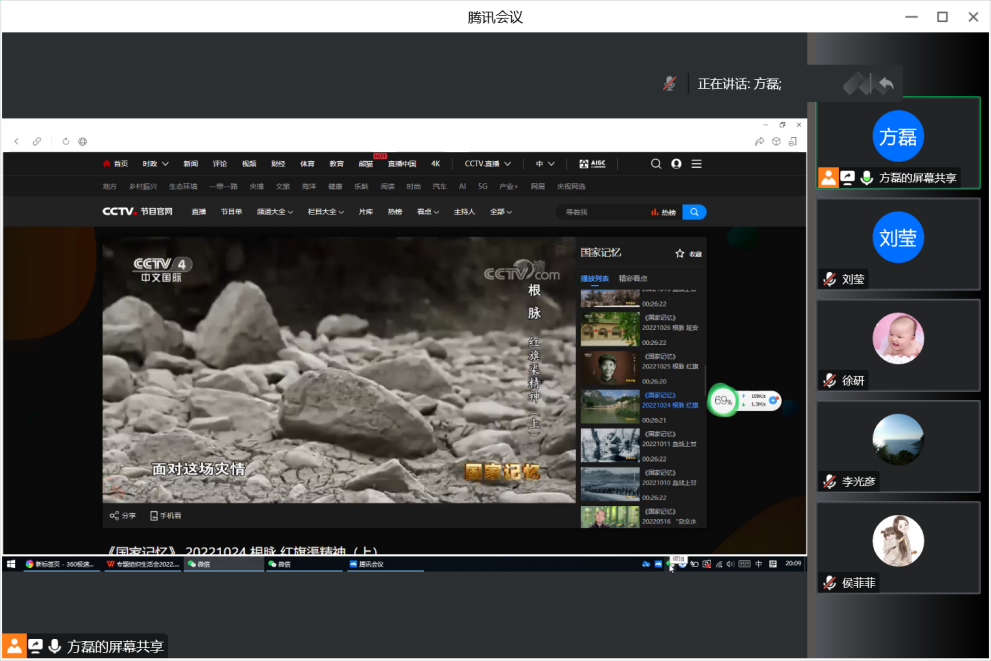The width and height of the screenshot is (991, 661).
Task: Open 直播中国 in CCTV top navigation
Action: [x=402, y=164]
